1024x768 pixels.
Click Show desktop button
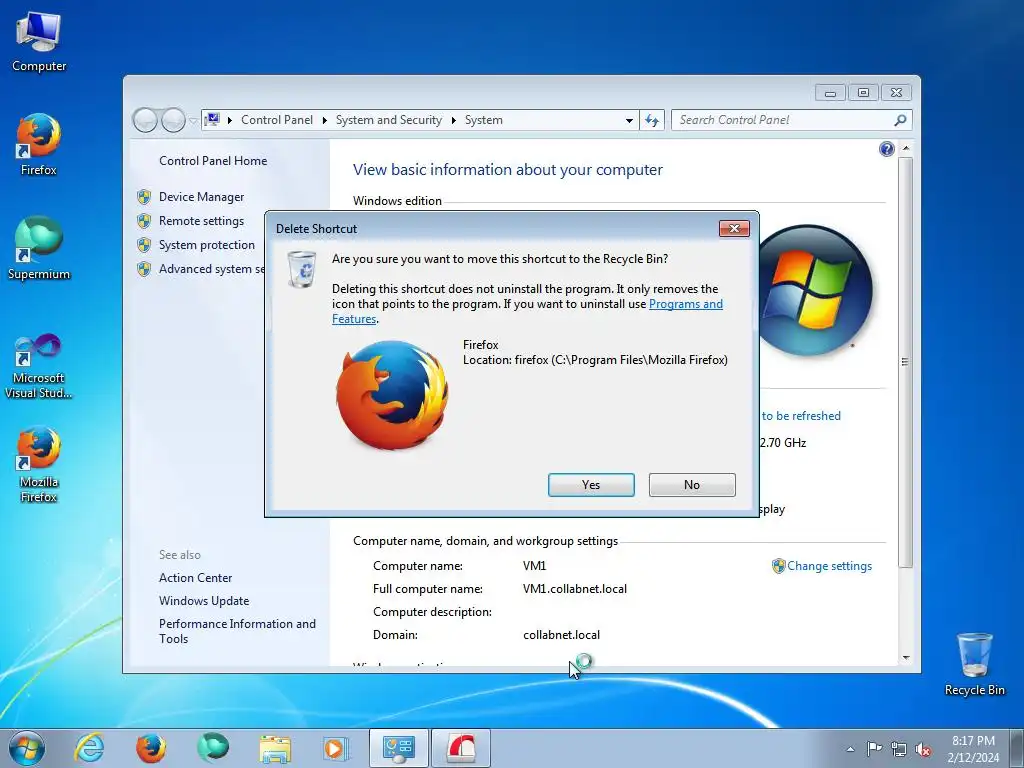point(1017,748)
